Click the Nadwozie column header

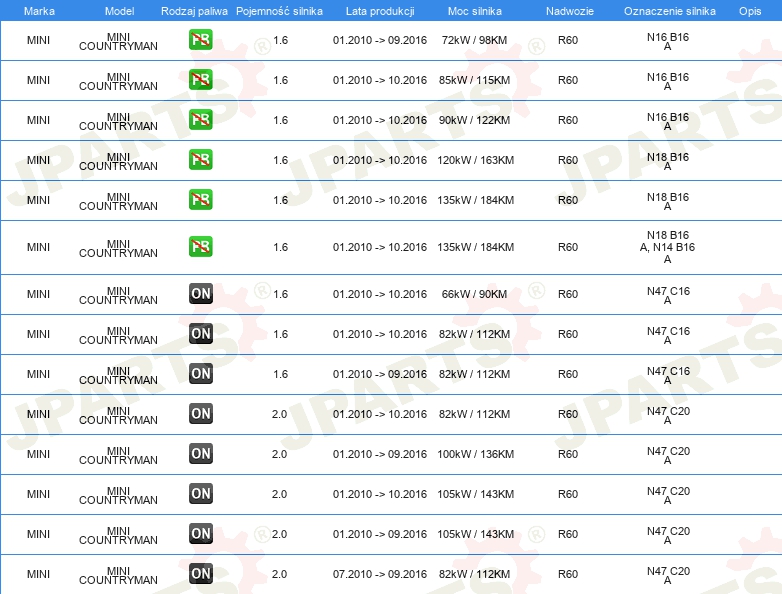(570, 11)
